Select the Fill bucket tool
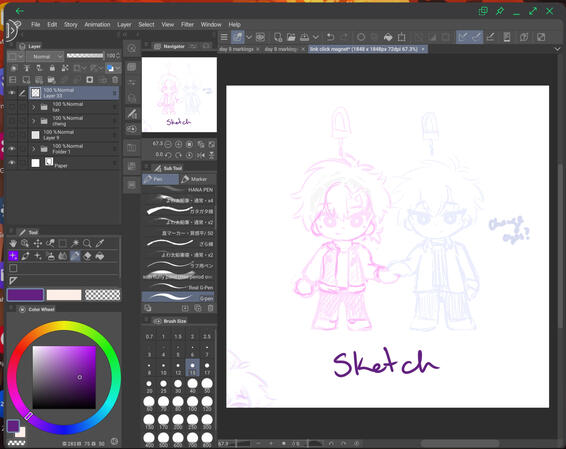 (x=87, y=256)
